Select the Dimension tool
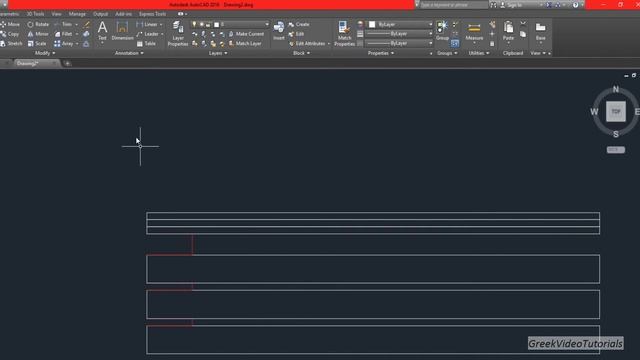This screenshot has height=360, width=640. [x=122, y=31]
